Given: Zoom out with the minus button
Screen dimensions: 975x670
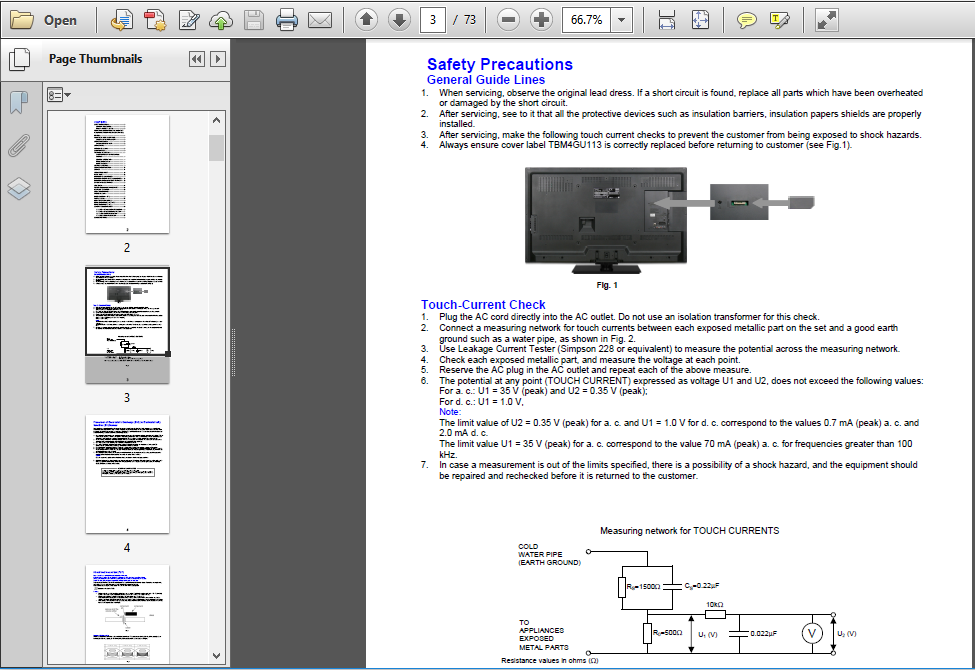Looking at the screenshot, I should pyautogui.click(x=508, y=20).
